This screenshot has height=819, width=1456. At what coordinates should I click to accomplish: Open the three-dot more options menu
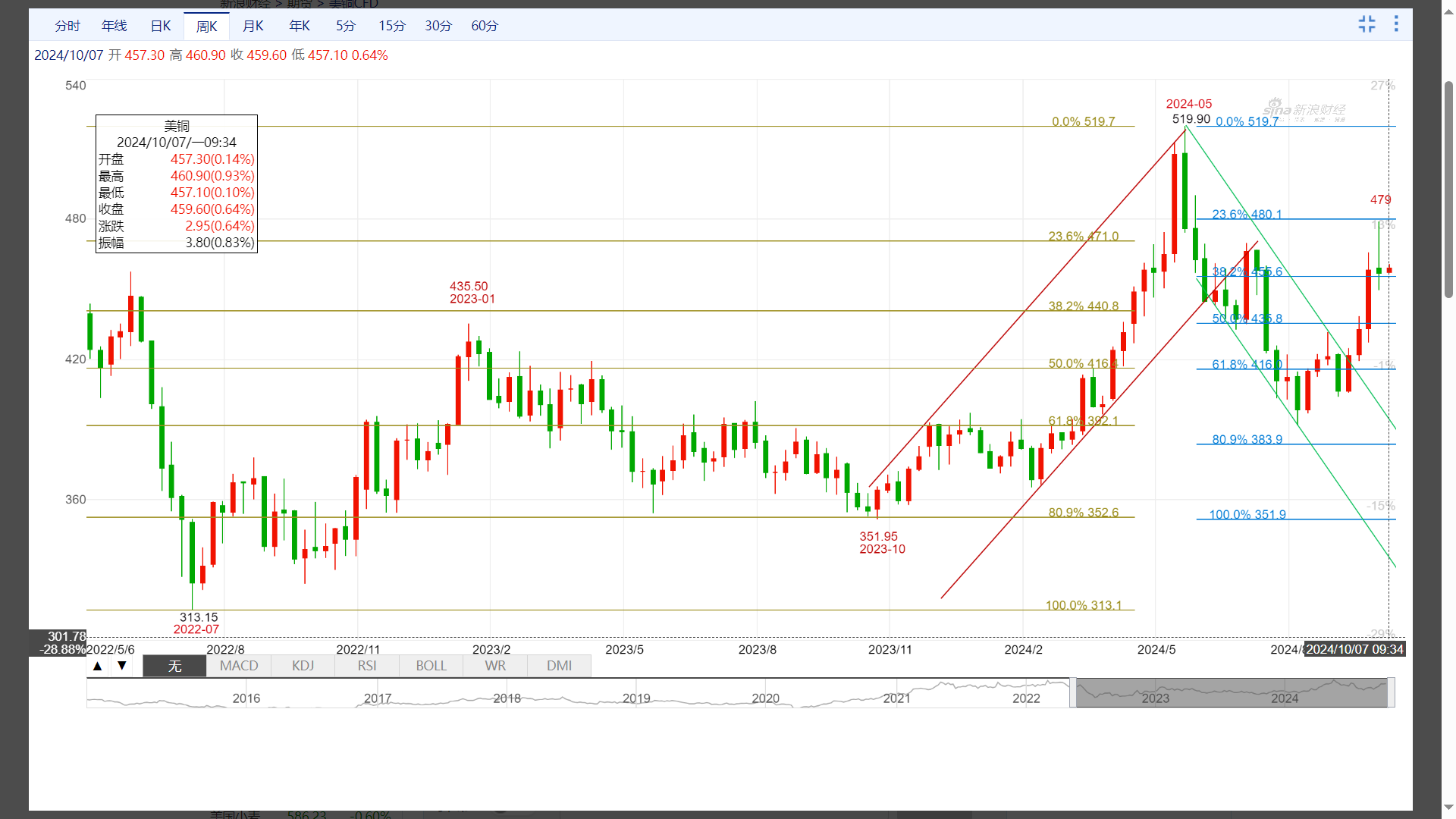coord(1396,24)
